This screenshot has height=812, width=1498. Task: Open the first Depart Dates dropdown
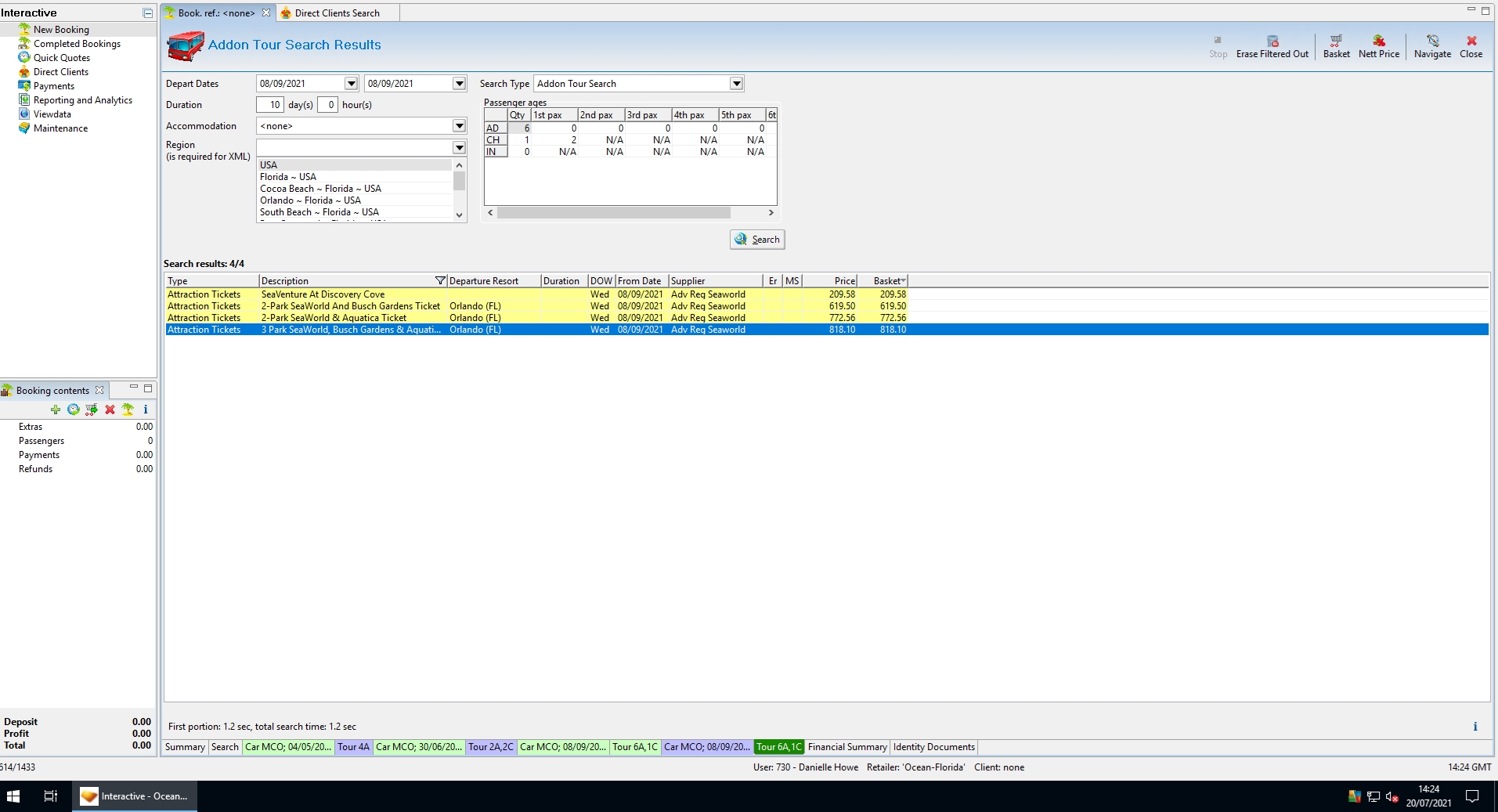351,84
